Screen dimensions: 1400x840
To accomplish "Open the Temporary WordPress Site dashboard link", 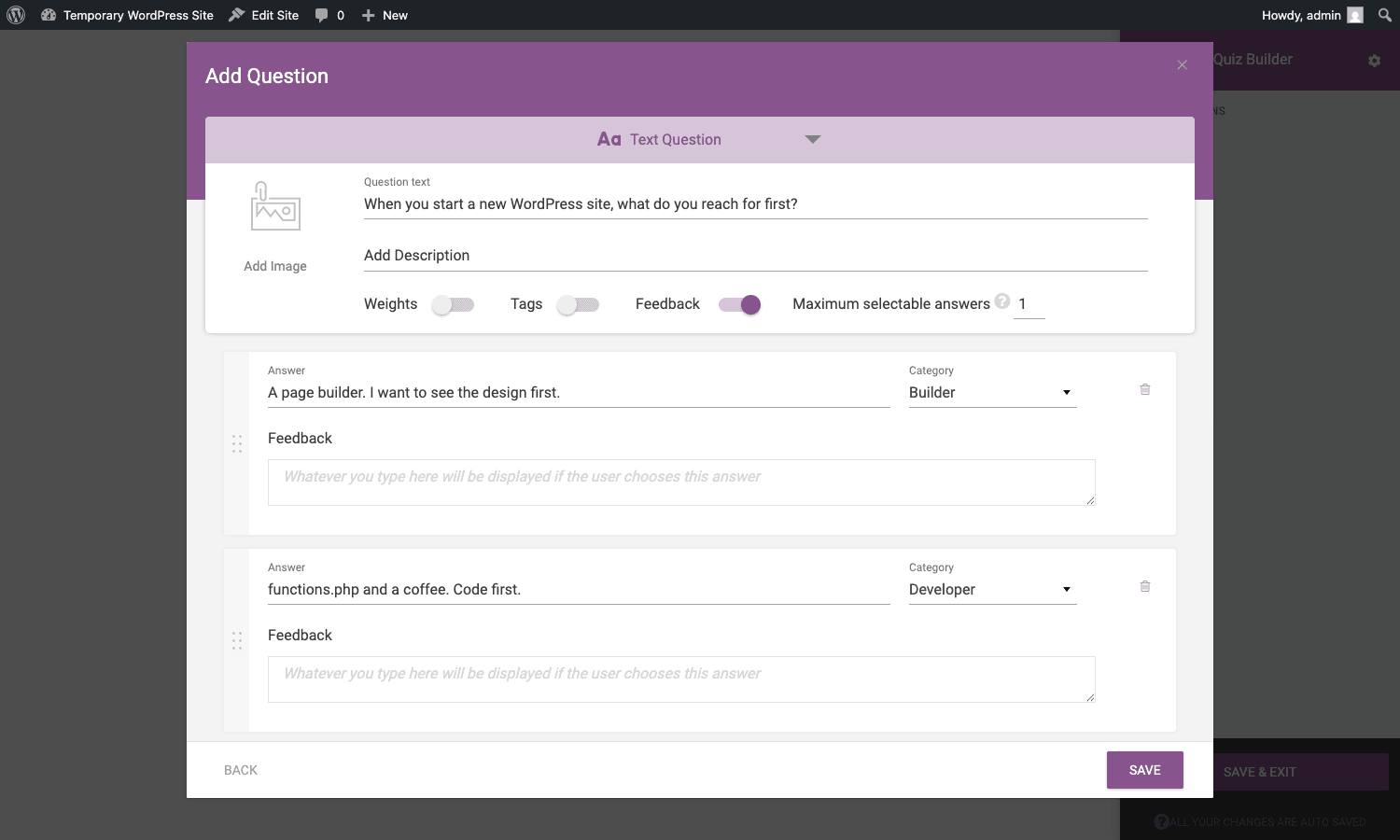I will click(x=127, y=15).
